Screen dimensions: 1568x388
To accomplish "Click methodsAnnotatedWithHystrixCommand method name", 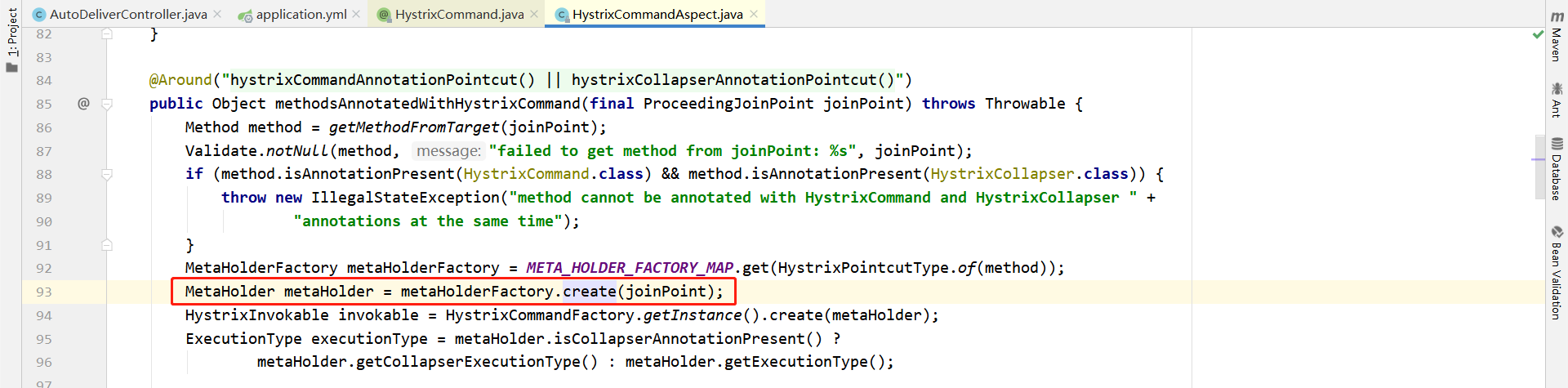I will click(x=427, y=104).
